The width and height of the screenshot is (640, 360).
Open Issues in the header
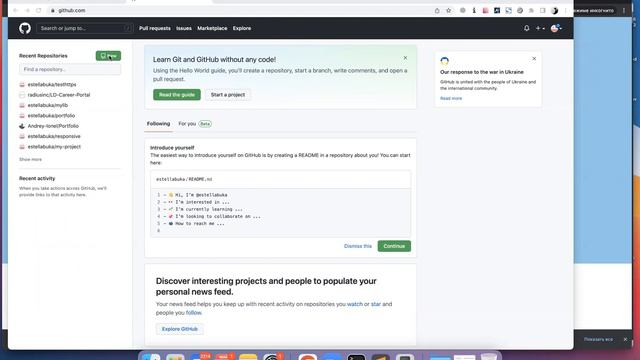pos(184,28)
